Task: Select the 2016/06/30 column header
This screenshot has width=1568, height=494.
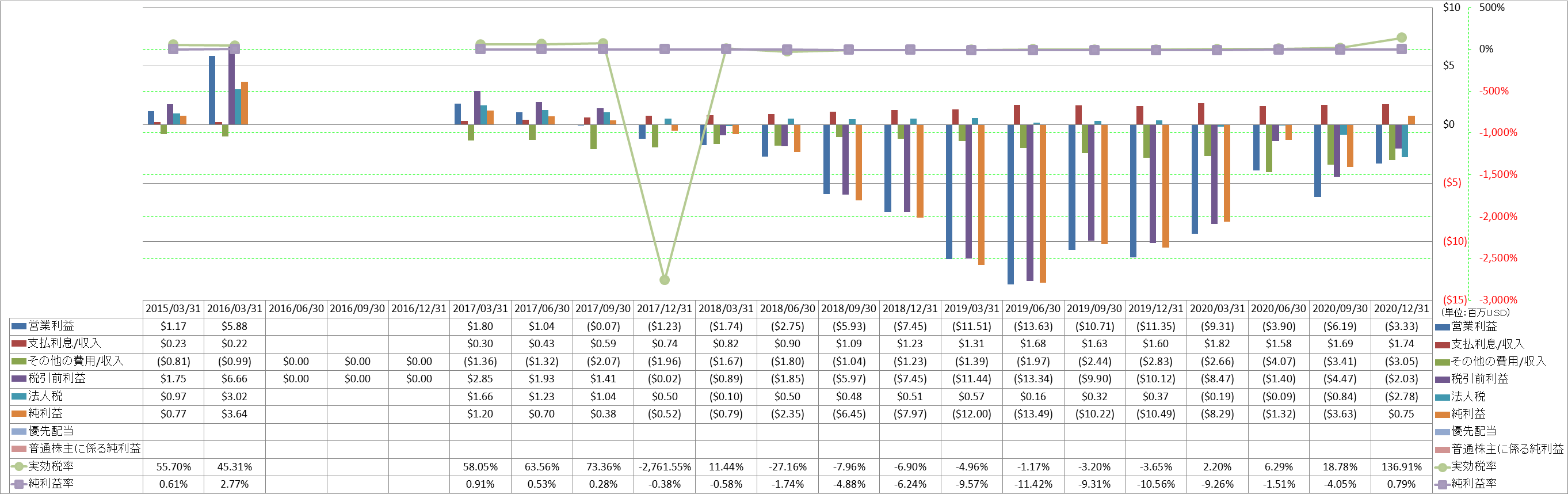Action: [x=296, y=309]
